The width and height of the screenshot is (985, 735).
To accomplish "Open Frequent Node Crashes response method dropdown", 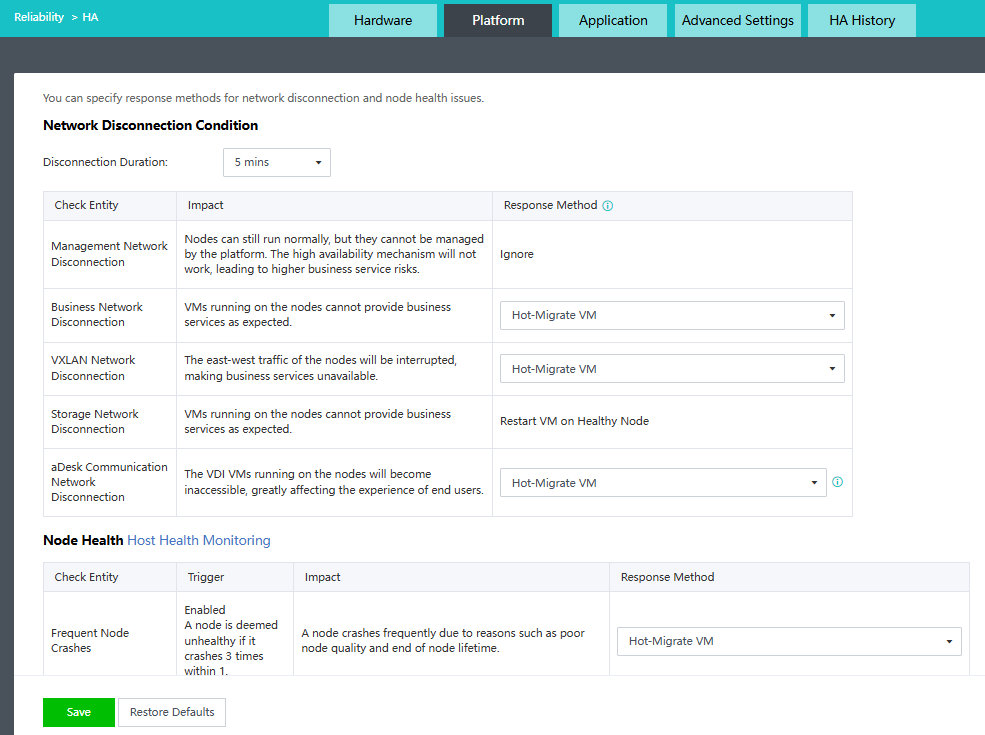I will click(789, 642).
